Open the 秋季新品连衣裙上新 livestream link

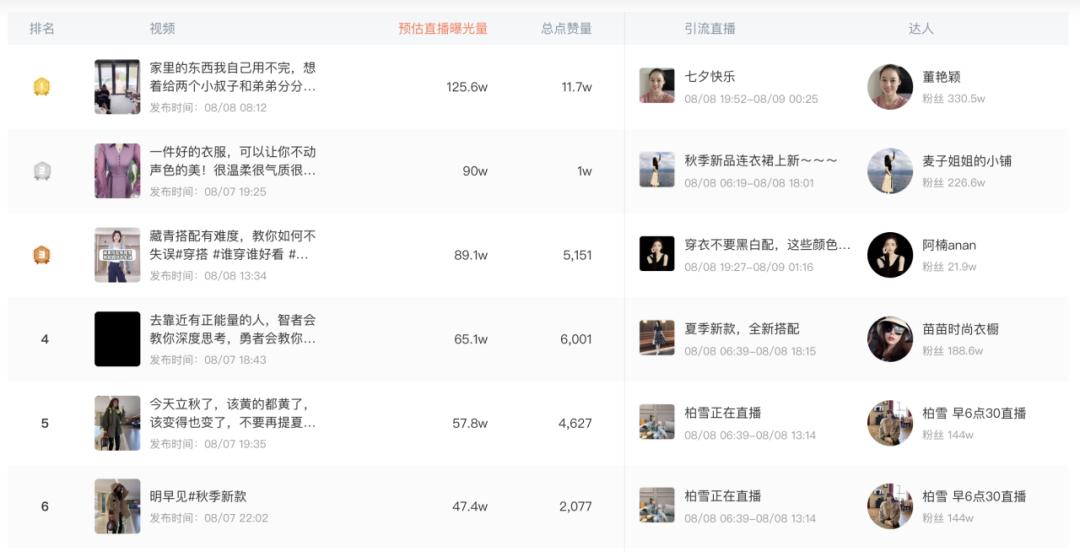760,161
